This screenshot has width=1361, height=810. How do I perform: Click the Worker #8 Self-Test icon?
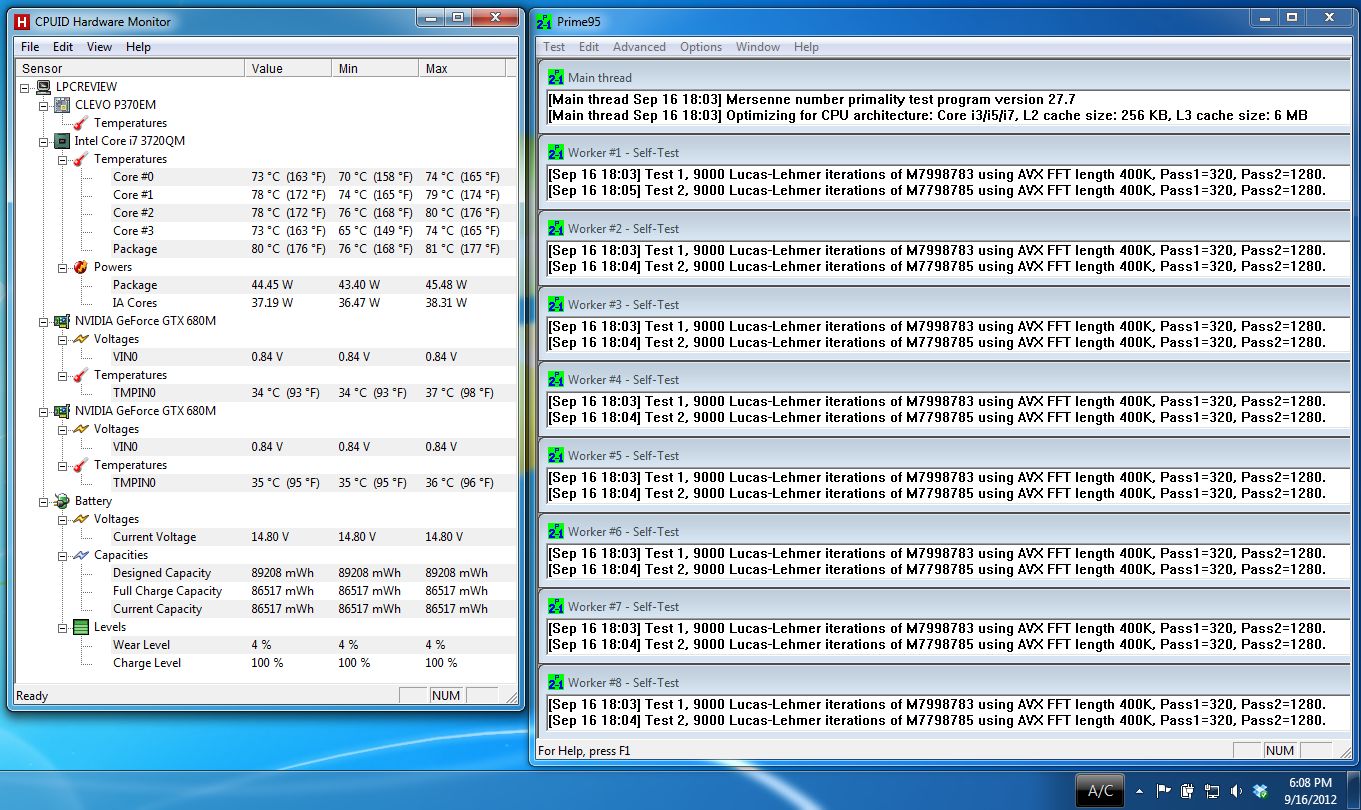[x=556, y=682]
